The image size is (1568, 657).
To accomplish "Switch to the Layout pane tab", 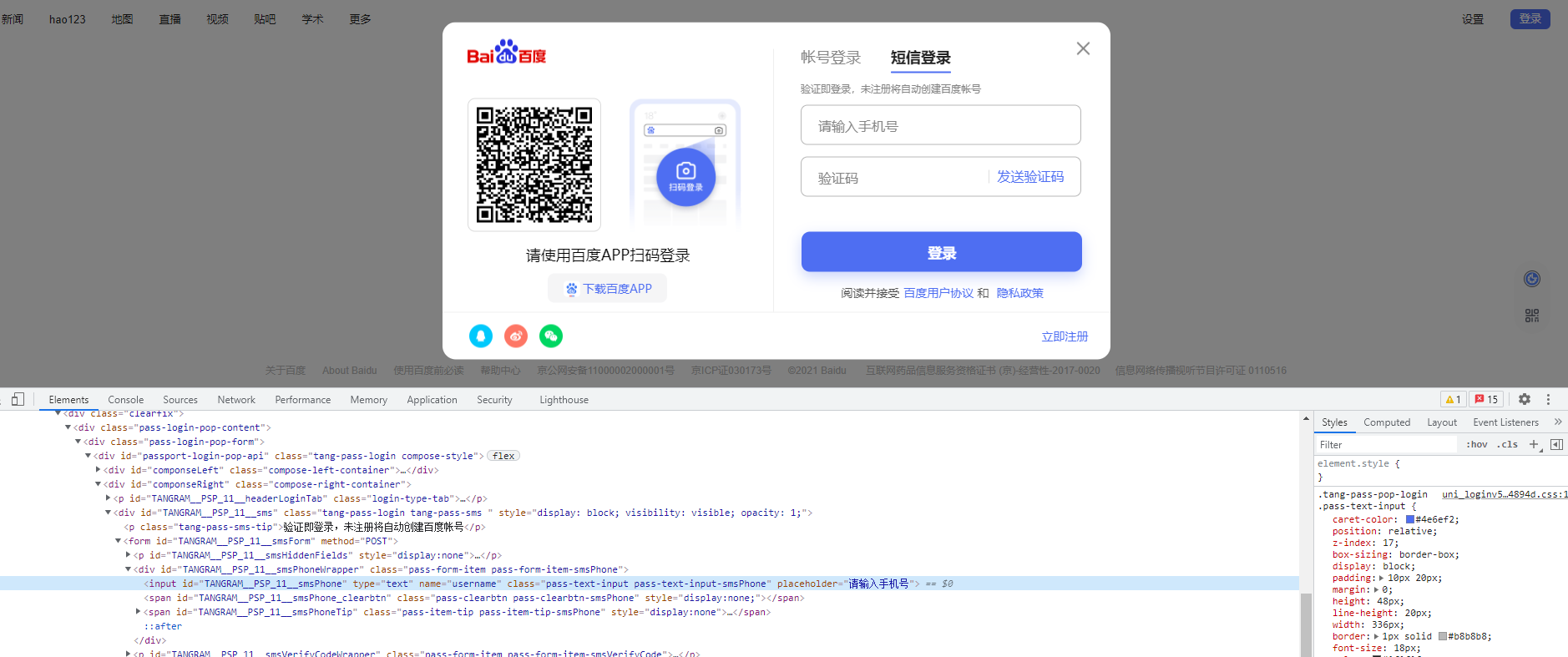I will point(1442,422).
